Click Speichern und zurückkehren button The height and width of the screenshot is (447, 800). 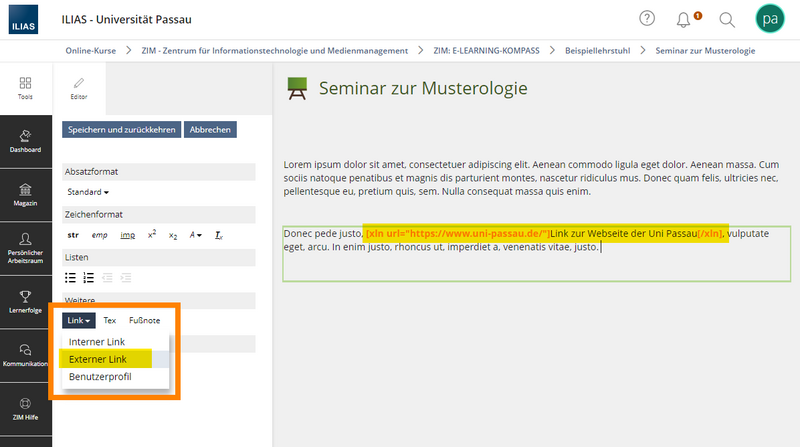click(121, 130)
